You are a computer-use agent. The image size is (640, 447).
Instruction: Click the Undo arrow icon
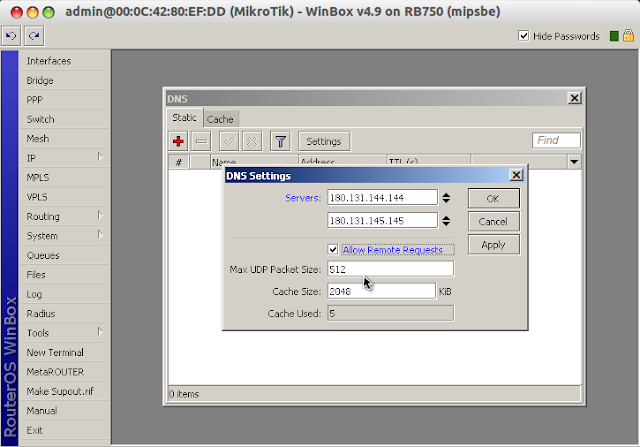(x=11, y=36)
